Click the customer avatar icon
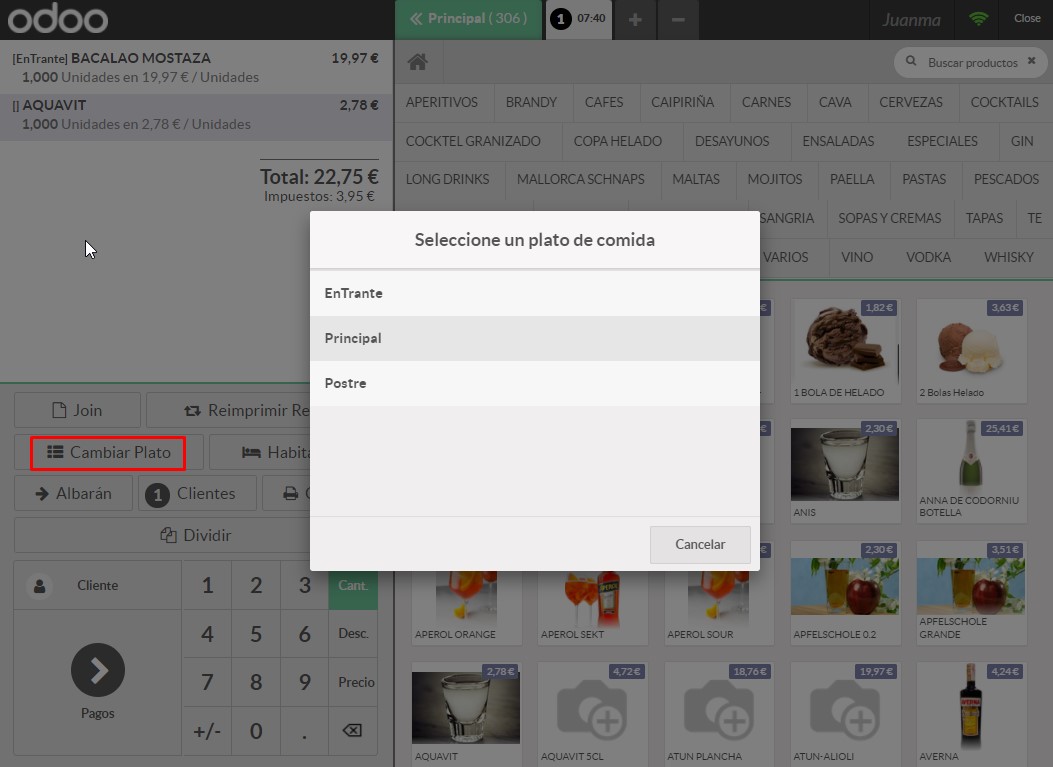 click(x=40, y=586)
